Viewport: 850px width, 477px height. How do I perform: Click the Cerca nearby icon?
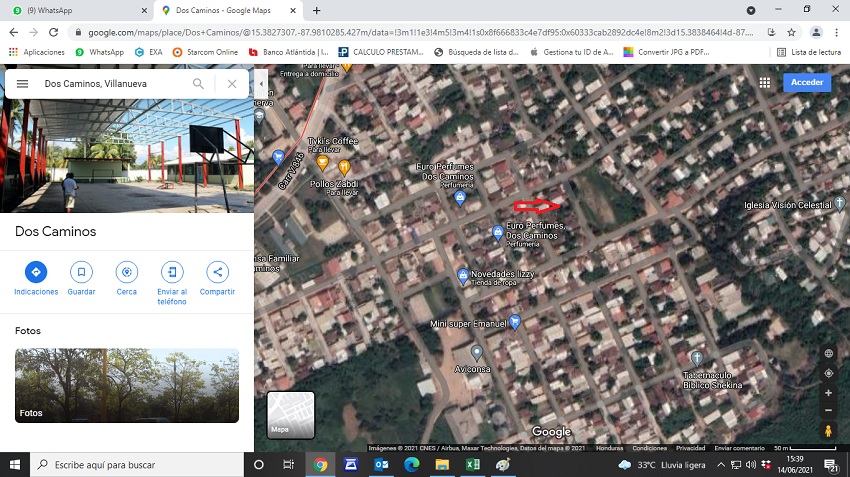coord(127,272)
